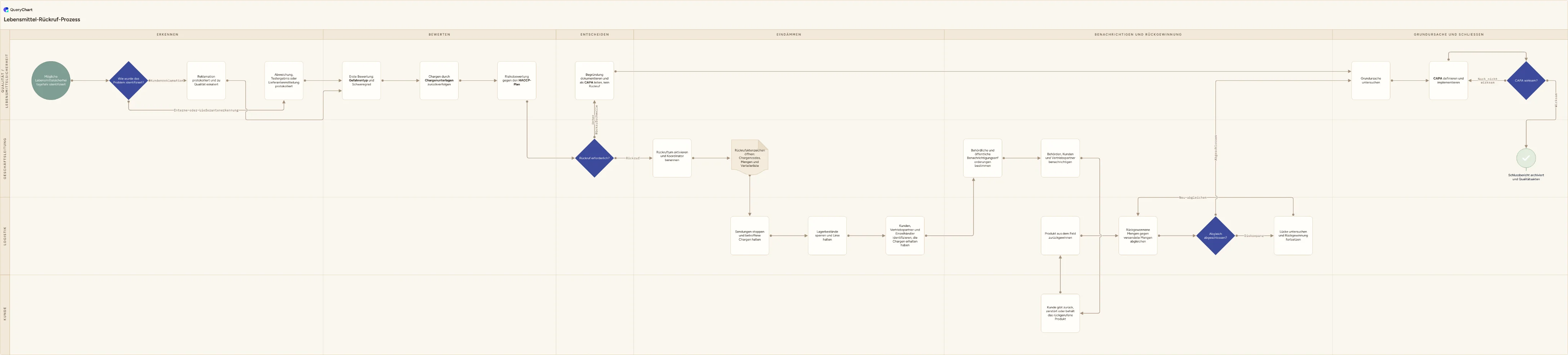
Task: Select the 'CAPA definieren und implementieren' box
Action: tap(1449, 80)
